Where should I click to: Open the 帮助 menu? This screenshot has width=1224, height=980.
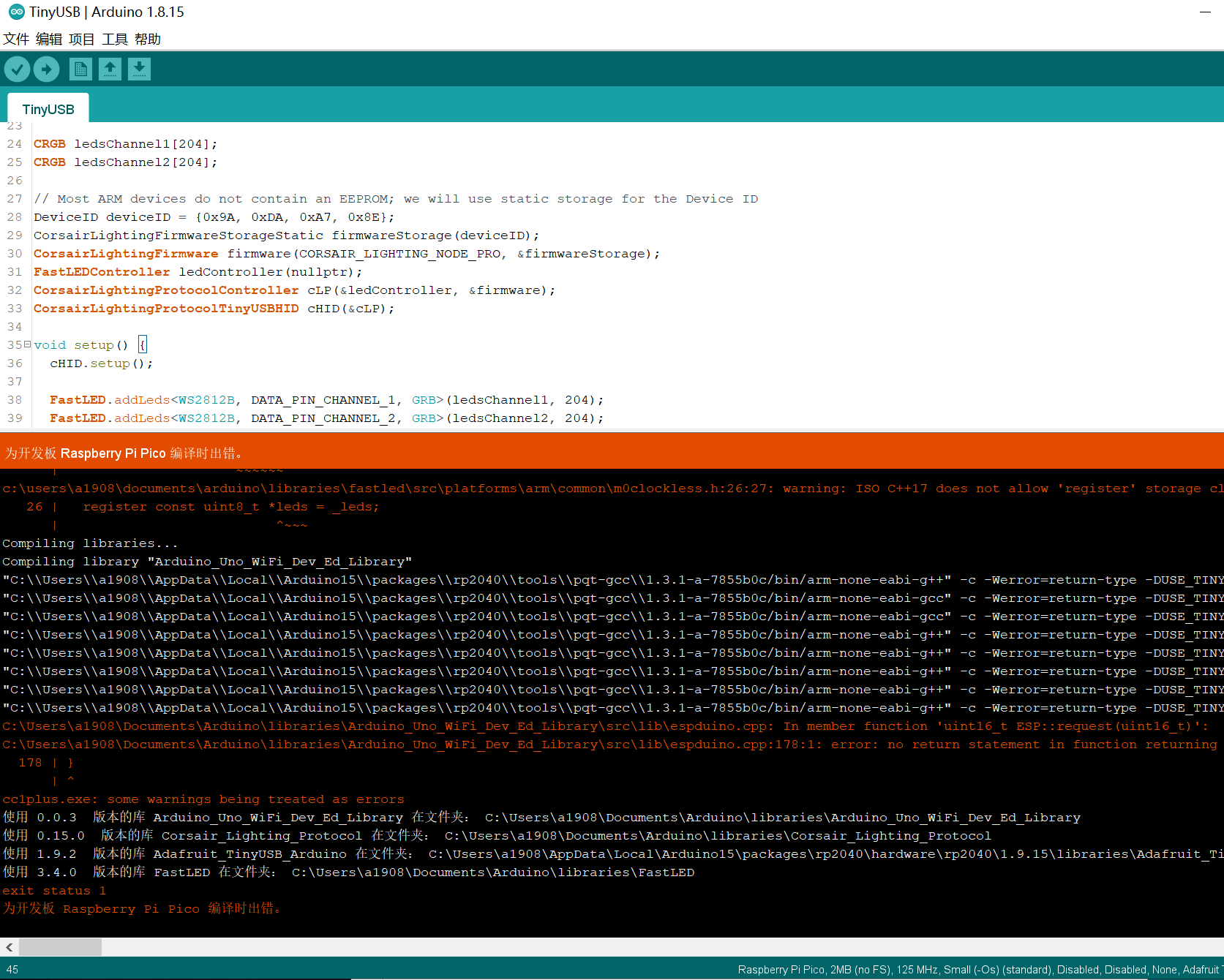150,39
